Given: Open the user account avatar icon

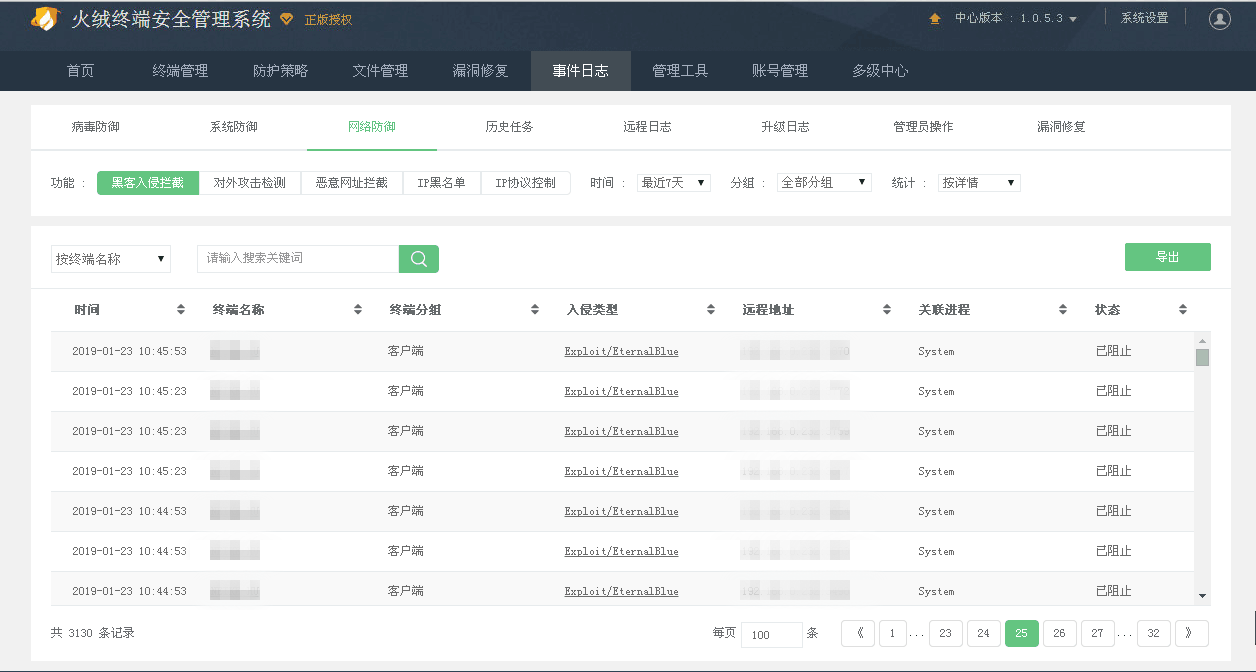Looking at the screenshot, I should (1220, 18).
